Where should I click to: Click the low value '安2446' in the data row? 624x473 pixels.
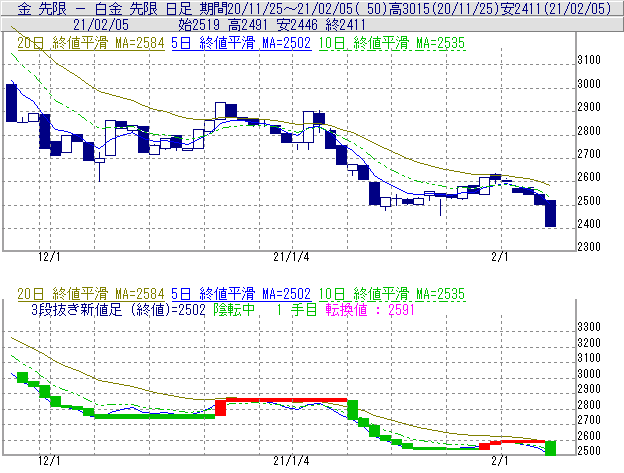coord(297,25)
